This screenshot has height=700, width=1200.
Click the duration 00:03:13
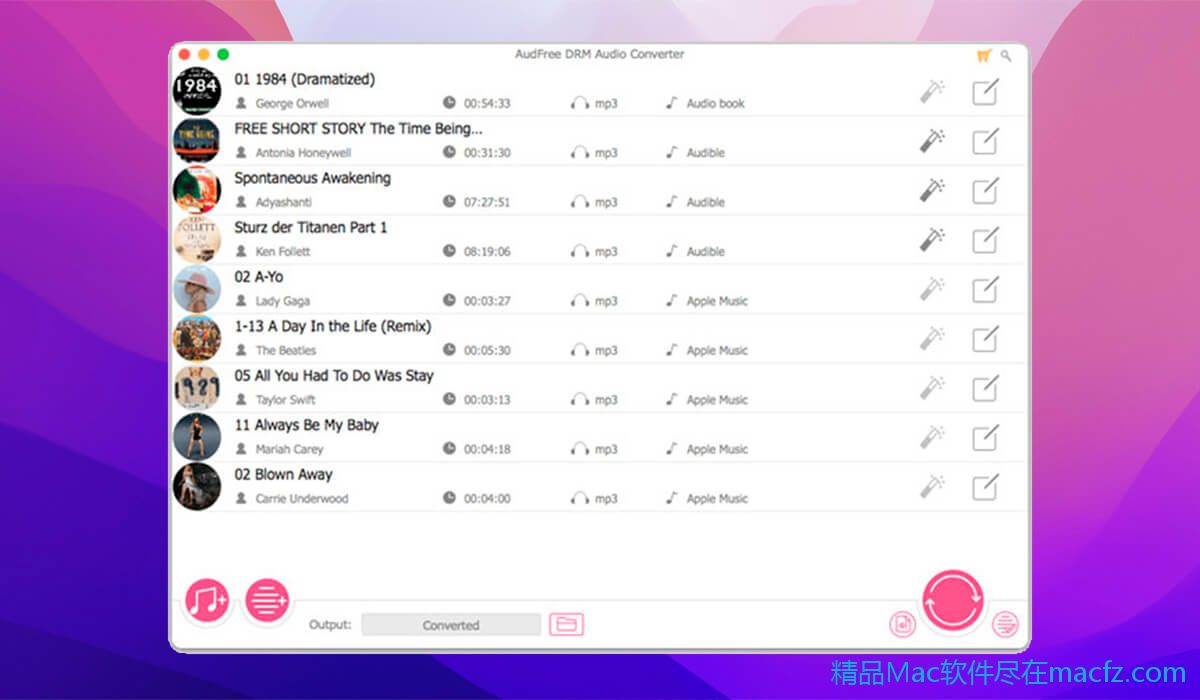pyautogui.click(x=487, y=400)
